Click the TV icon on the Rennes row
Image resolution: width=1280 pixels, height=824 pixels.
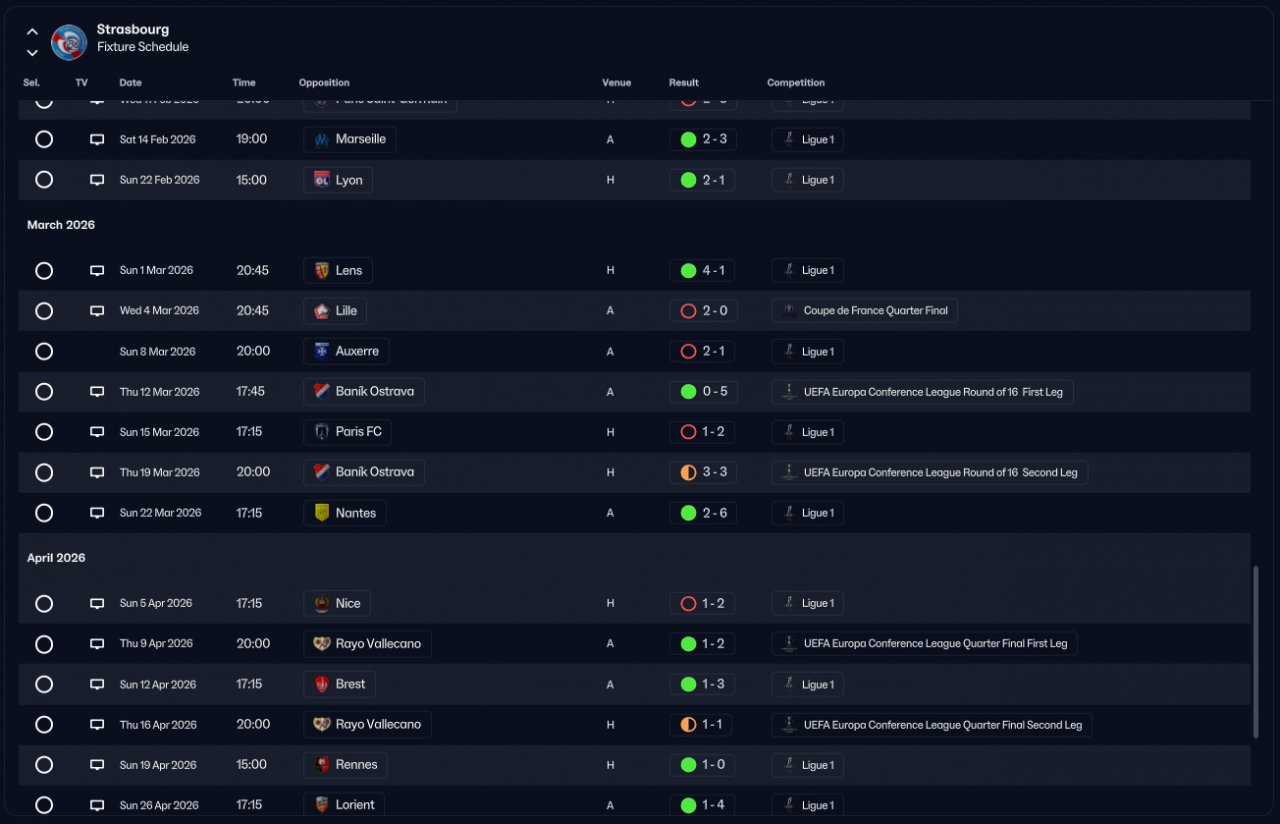tap(97, 765)
